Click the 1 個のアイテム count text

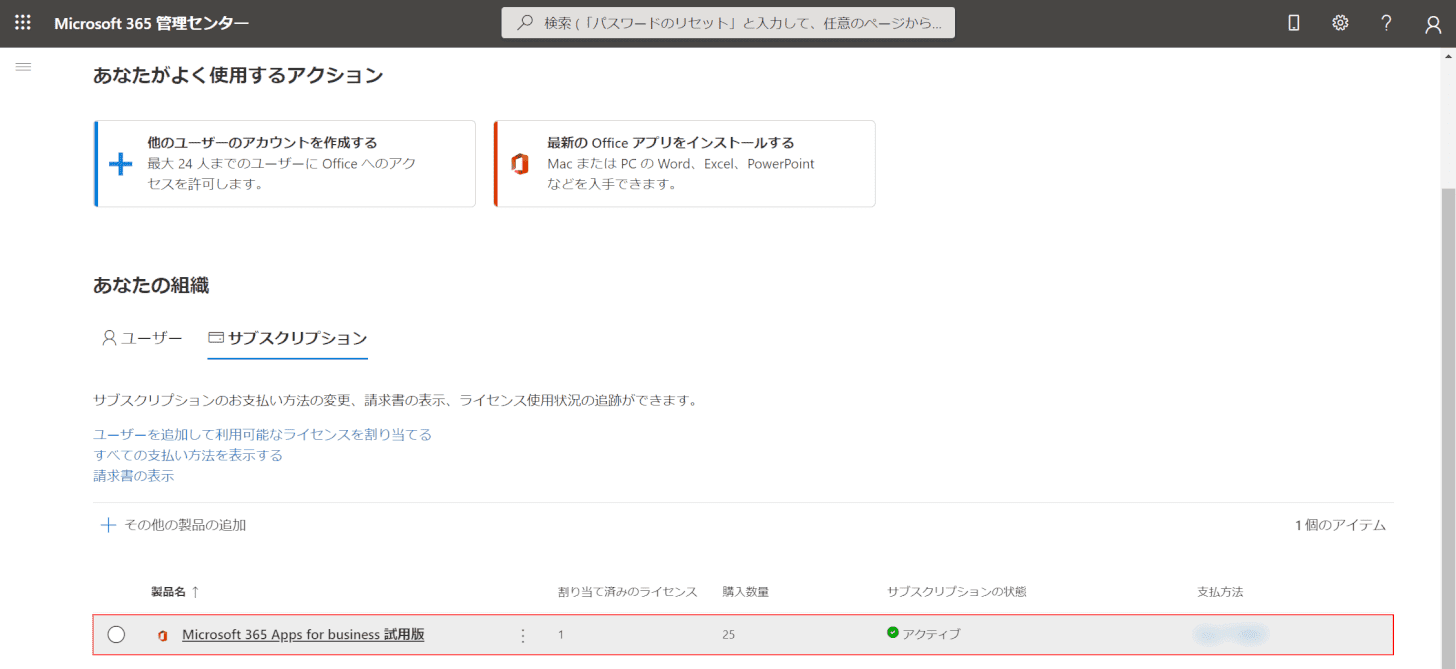[1340, 525]
